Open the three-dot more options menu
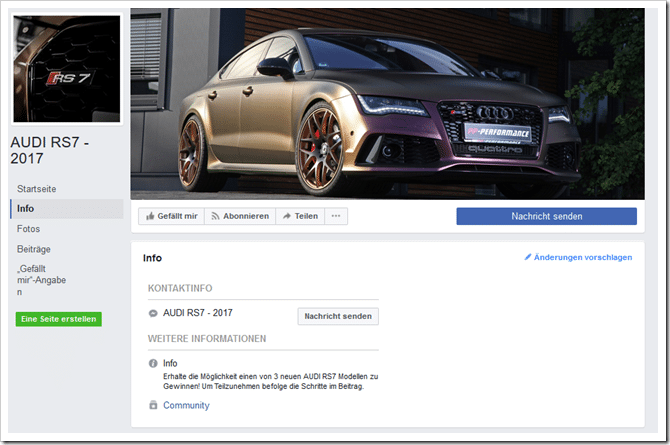 click(336, 216)
